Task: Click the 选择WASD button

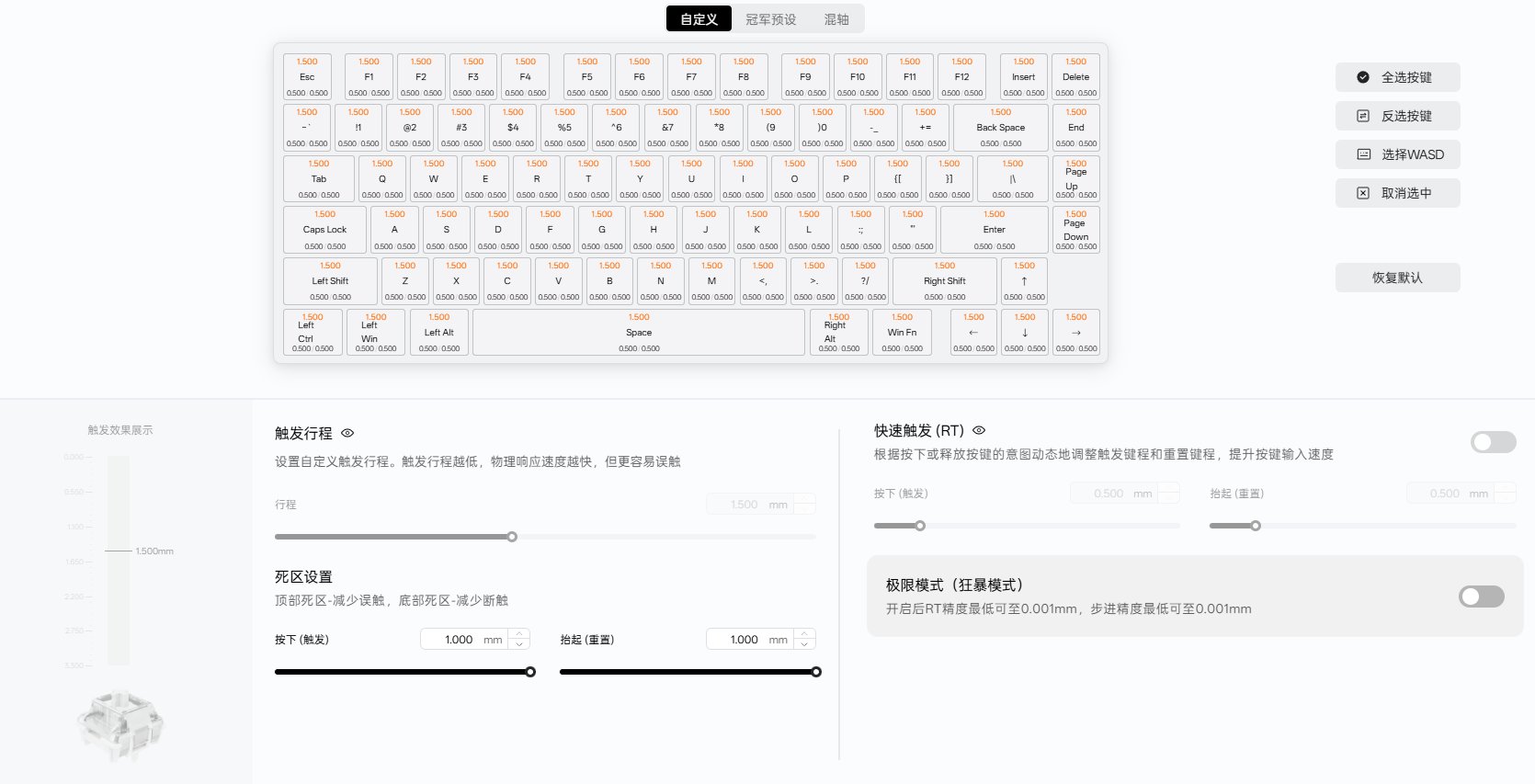Action: pyautogui.click(x=1397, y=154)
